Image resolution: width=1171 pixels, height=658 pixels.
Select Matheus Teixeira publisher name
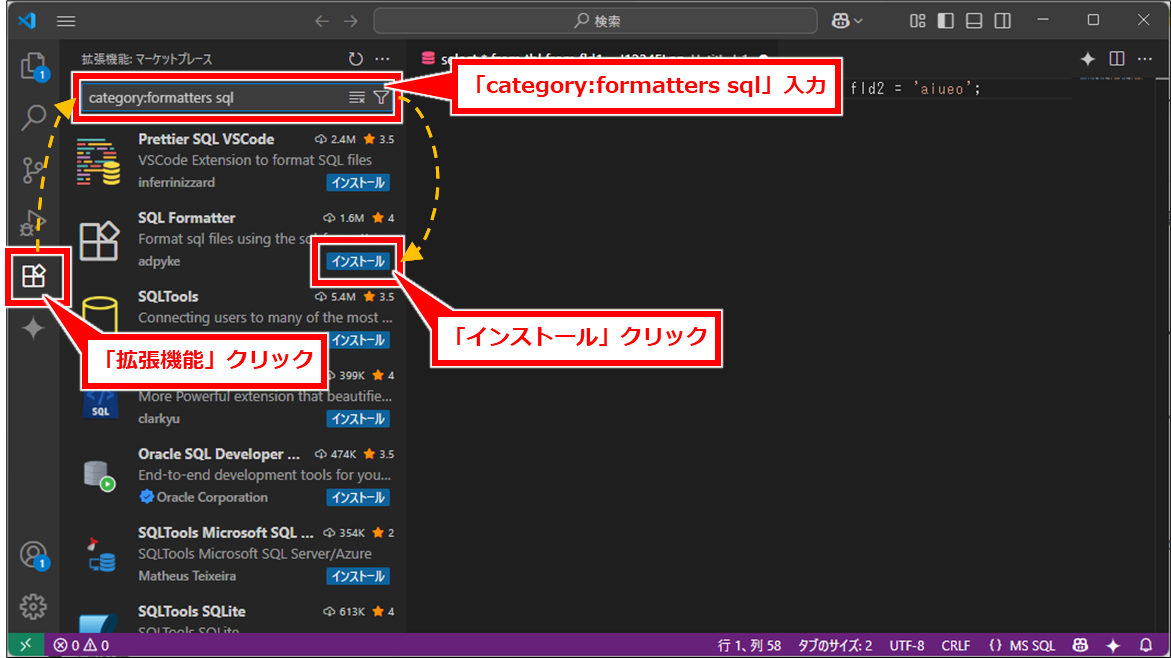click(x=187, y=577)
